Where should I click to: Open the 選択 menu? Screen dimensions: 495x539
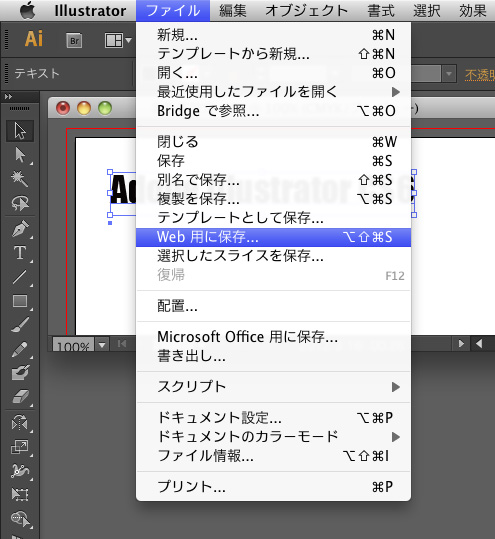coord(427,11)
